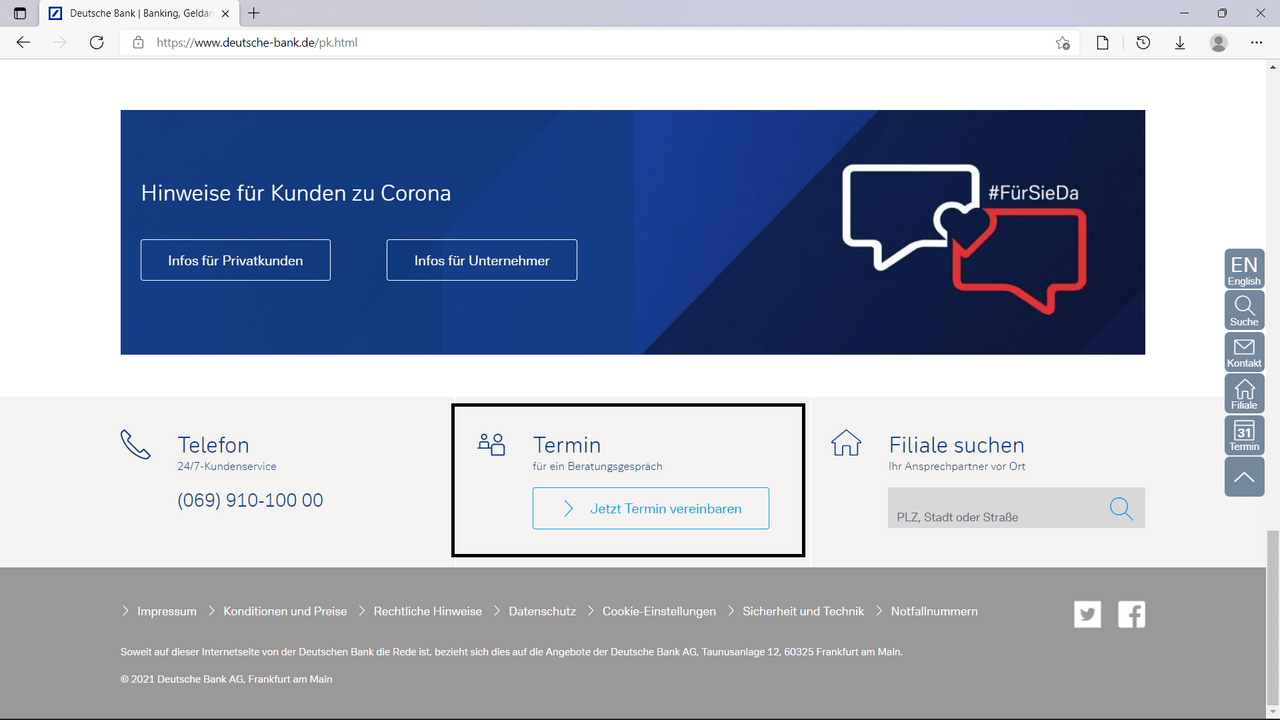Open browser Downloads icon
Viewport: 1280px width, 720px height.
pyautogui.click(x=1180, y=43)
